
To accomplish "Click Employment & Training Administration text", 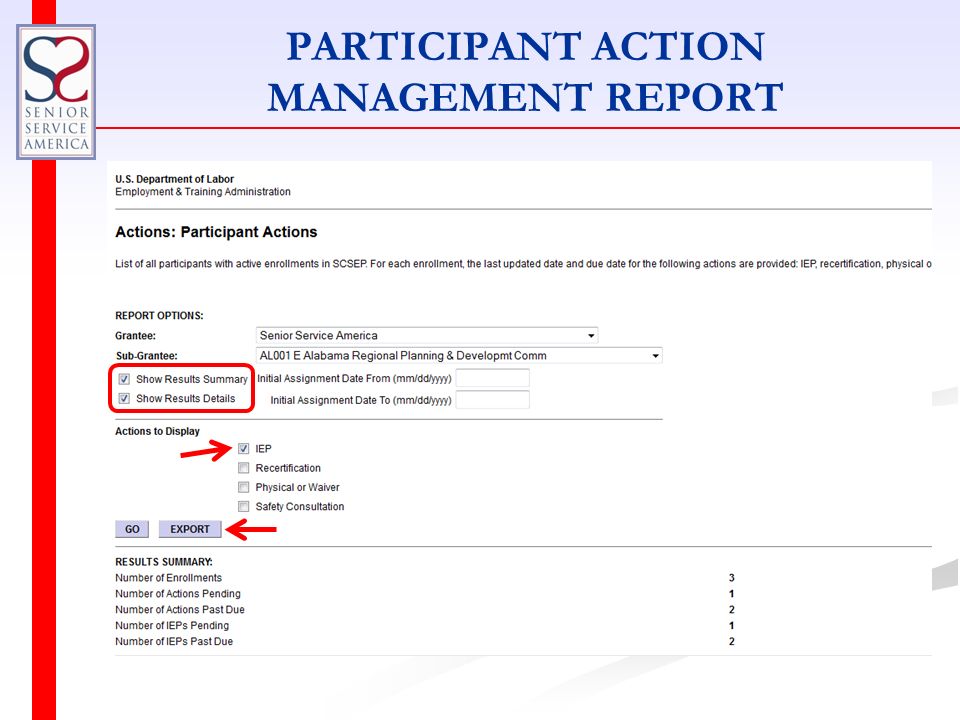I will pyautogui.click(x=203, y=192).
